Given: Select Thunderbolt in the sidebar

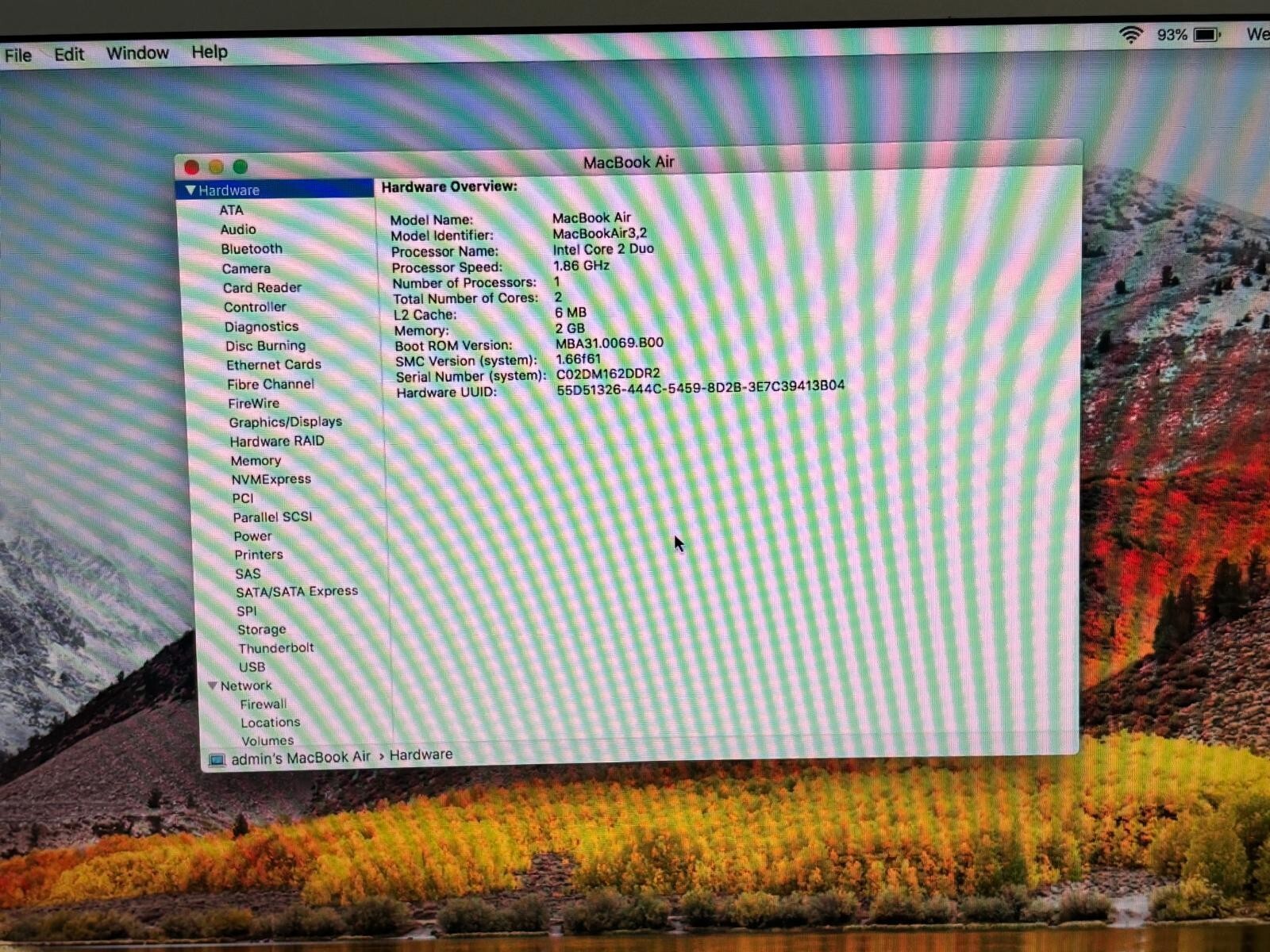Looking at the screenshot, I should pyautogui.click(x=276, y=648).
